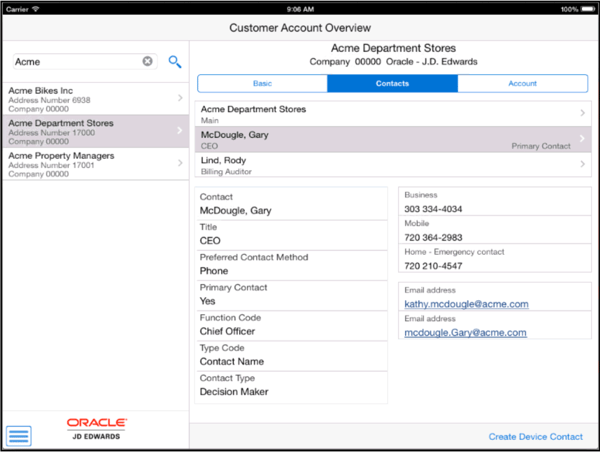Viewport: 600px width, 452px height.
Task: Select Acme Bikes Inc customer
Action: (x=96, y=99)
